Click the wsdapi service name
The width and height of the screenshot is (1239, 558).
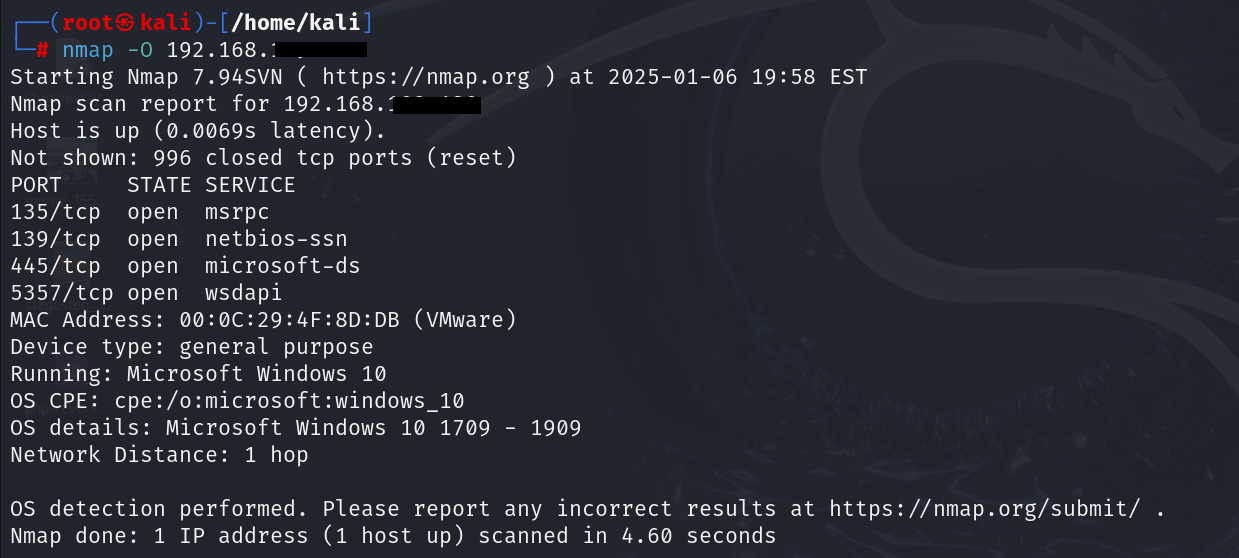tap(243, 293)
